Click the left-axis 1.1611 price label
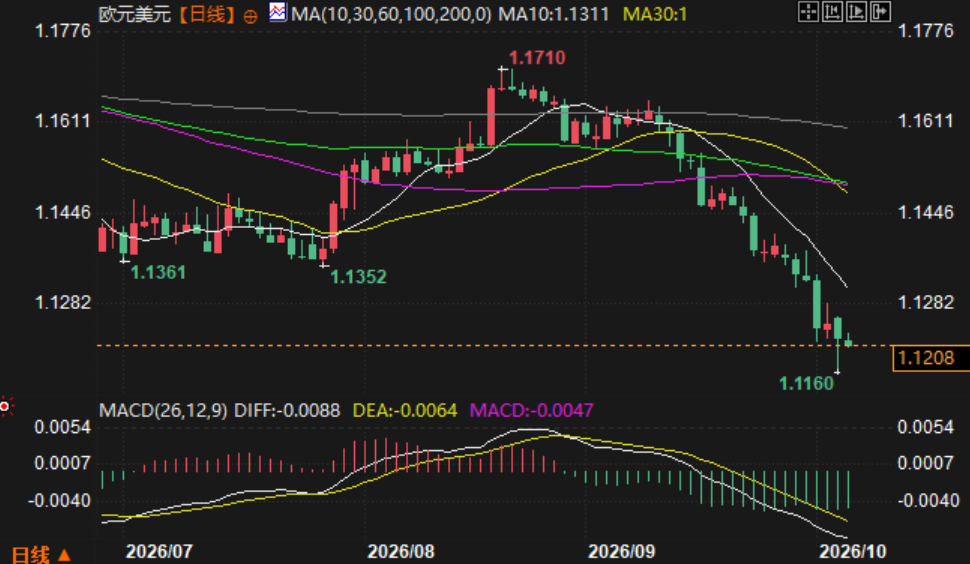Screen dimensions: 970x564 [62, 121]
